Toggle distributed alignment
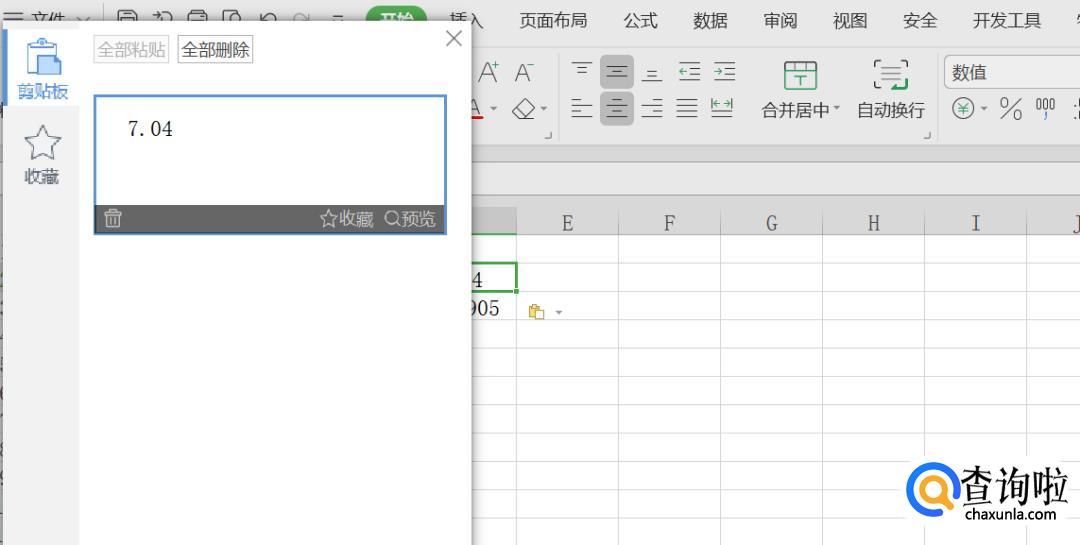 click(722, 108)
